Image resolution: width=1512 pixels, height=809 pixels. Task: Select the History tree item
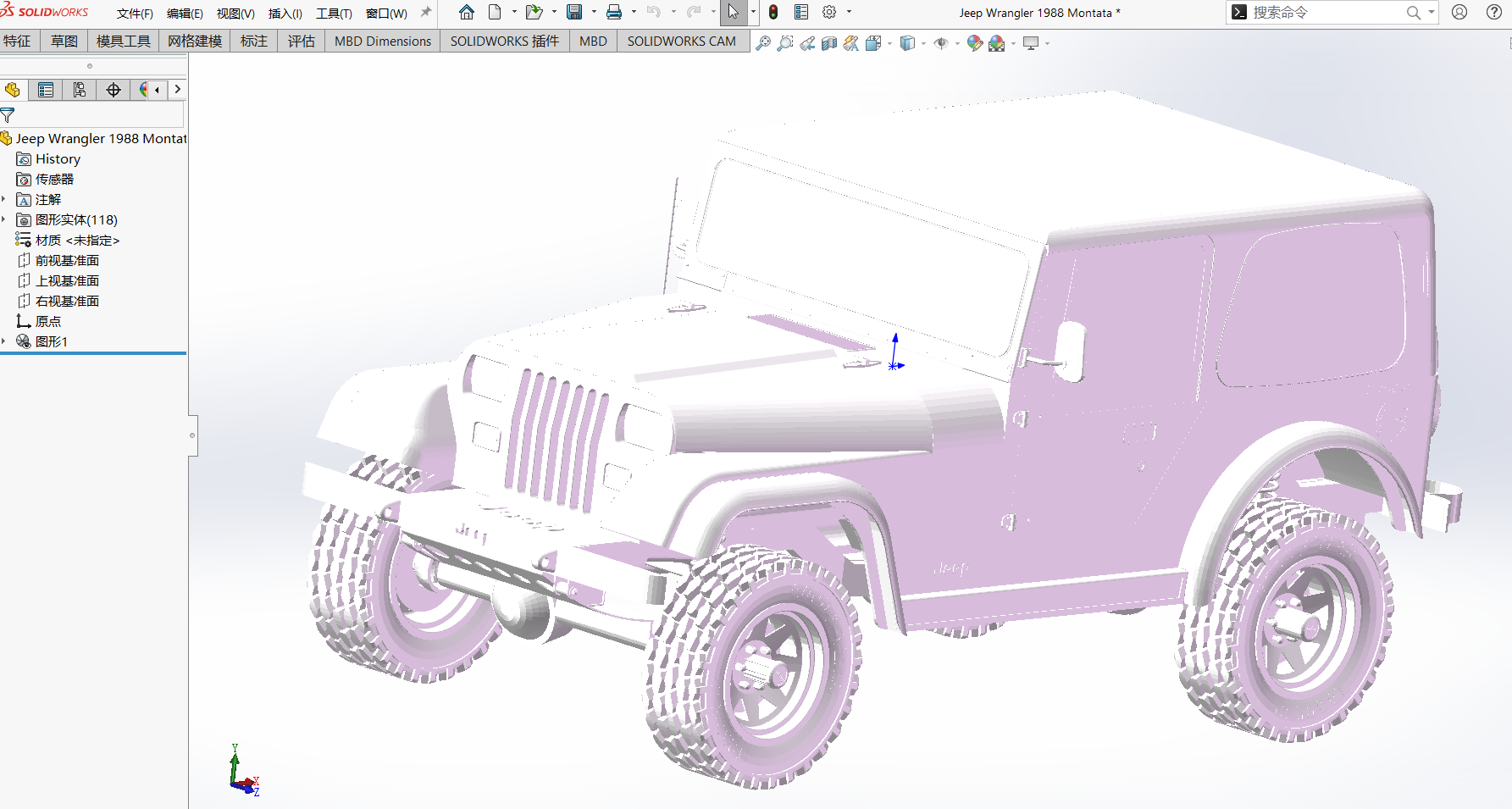click(58, 158)
